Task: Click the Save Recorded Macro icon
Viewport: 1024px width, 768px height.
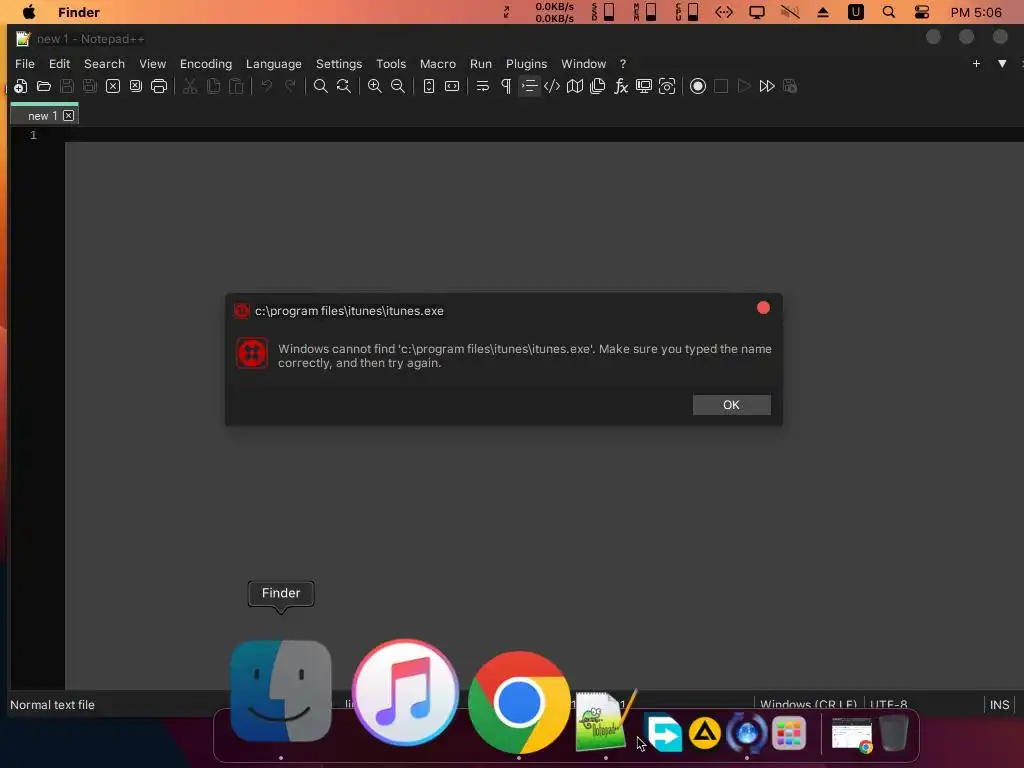Action: [790, 86]
